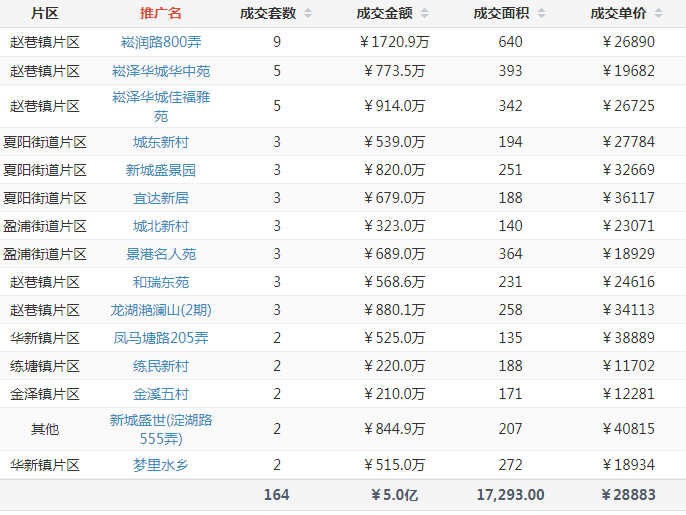
Task: Open the 新城盛景园 link
Action: 161,170
